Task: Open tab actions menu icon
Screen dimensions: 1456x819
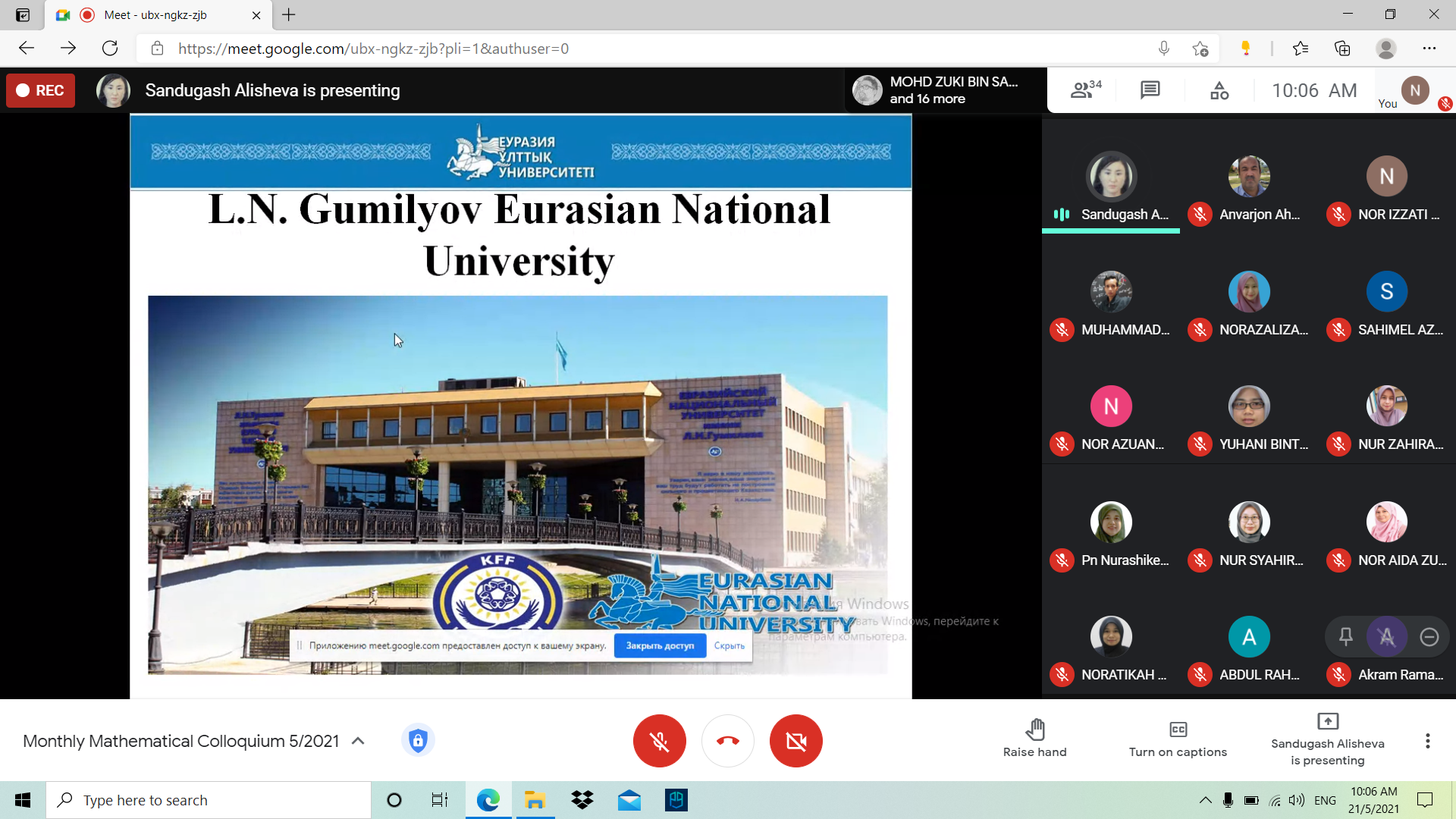Action: (23, 14)
